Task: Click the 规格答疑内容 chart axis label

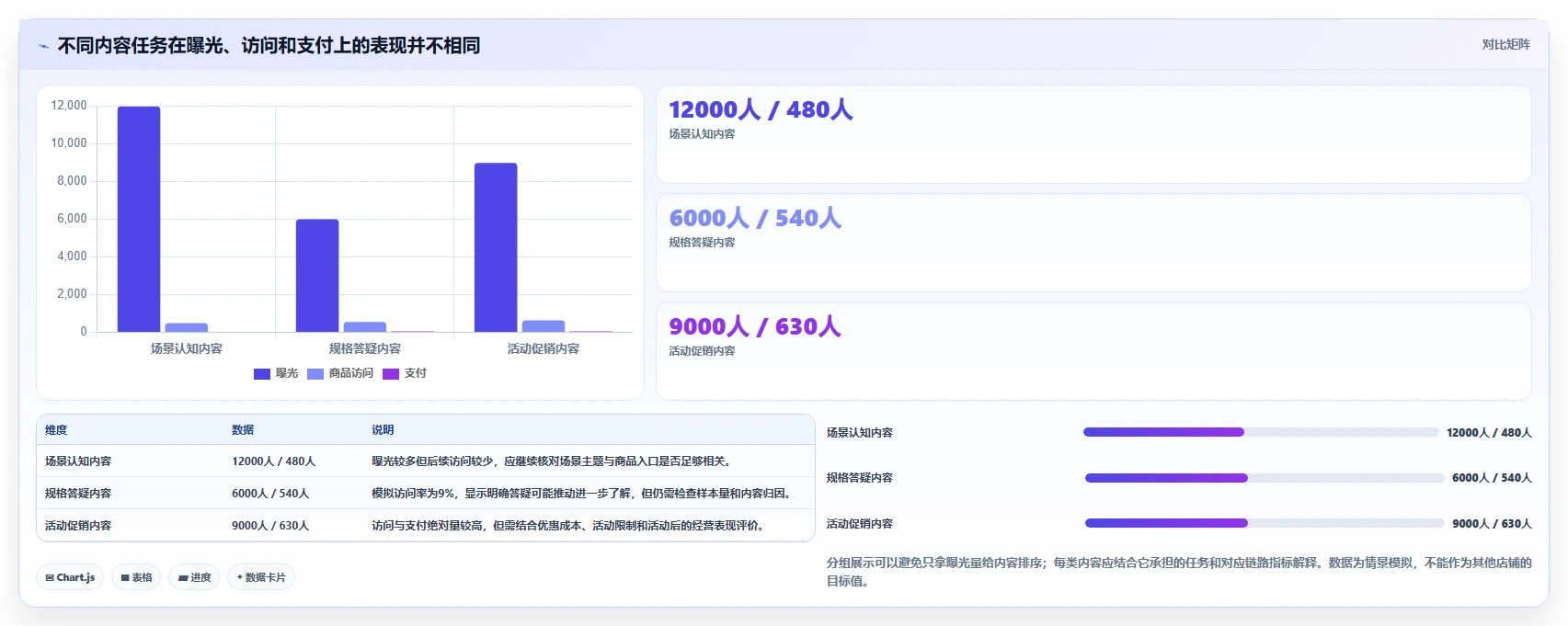Action: tap(365, 348)
